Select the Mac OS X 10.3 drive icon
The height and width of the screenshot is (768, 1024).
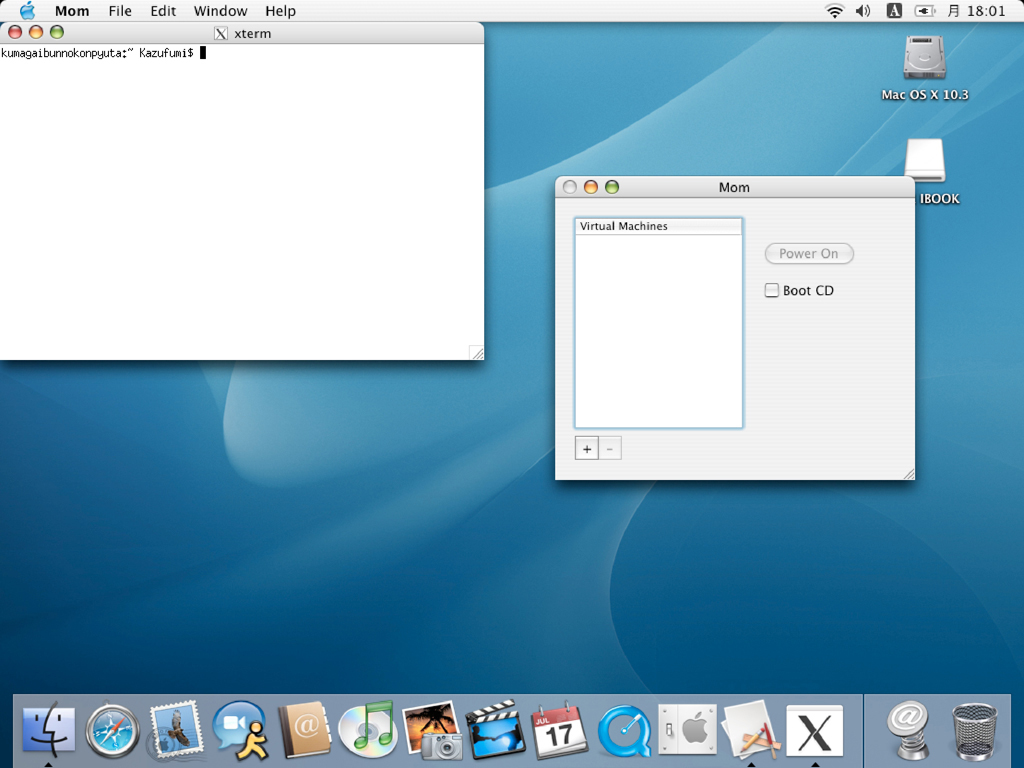click(924, 57)
